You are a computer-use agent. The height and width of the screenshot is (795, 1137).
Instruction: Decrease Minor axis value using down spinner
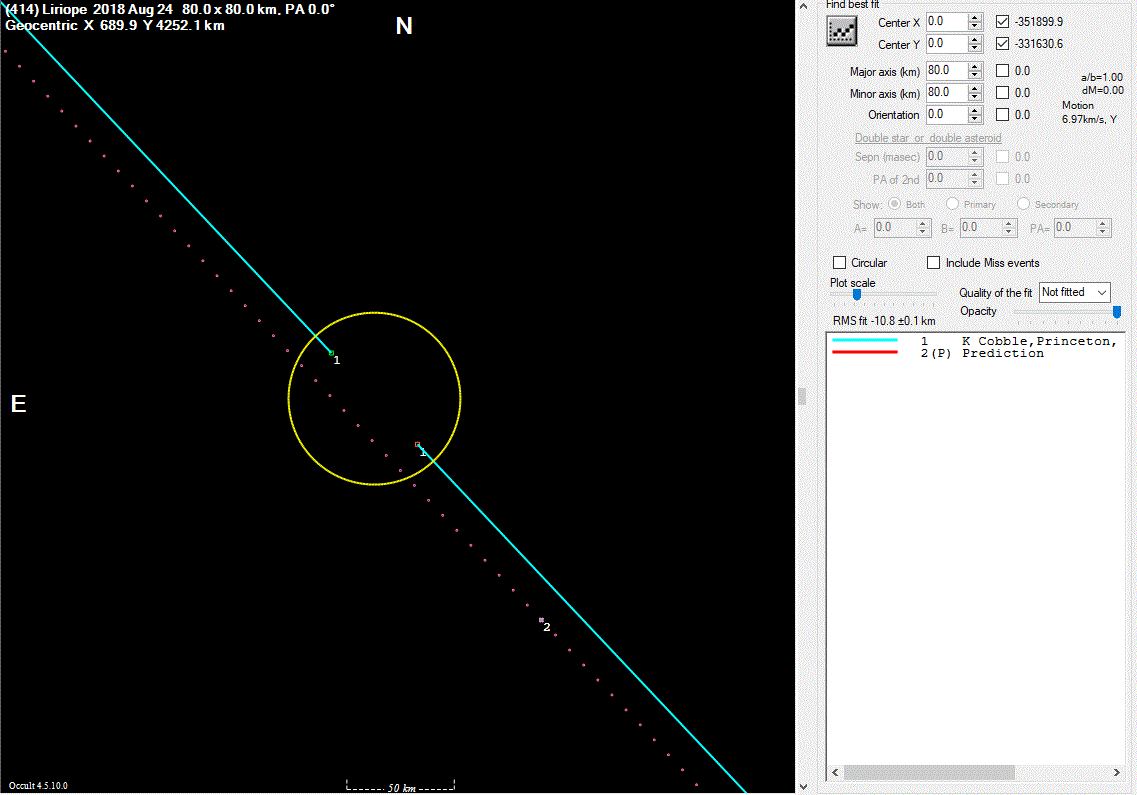click(975, 97)
